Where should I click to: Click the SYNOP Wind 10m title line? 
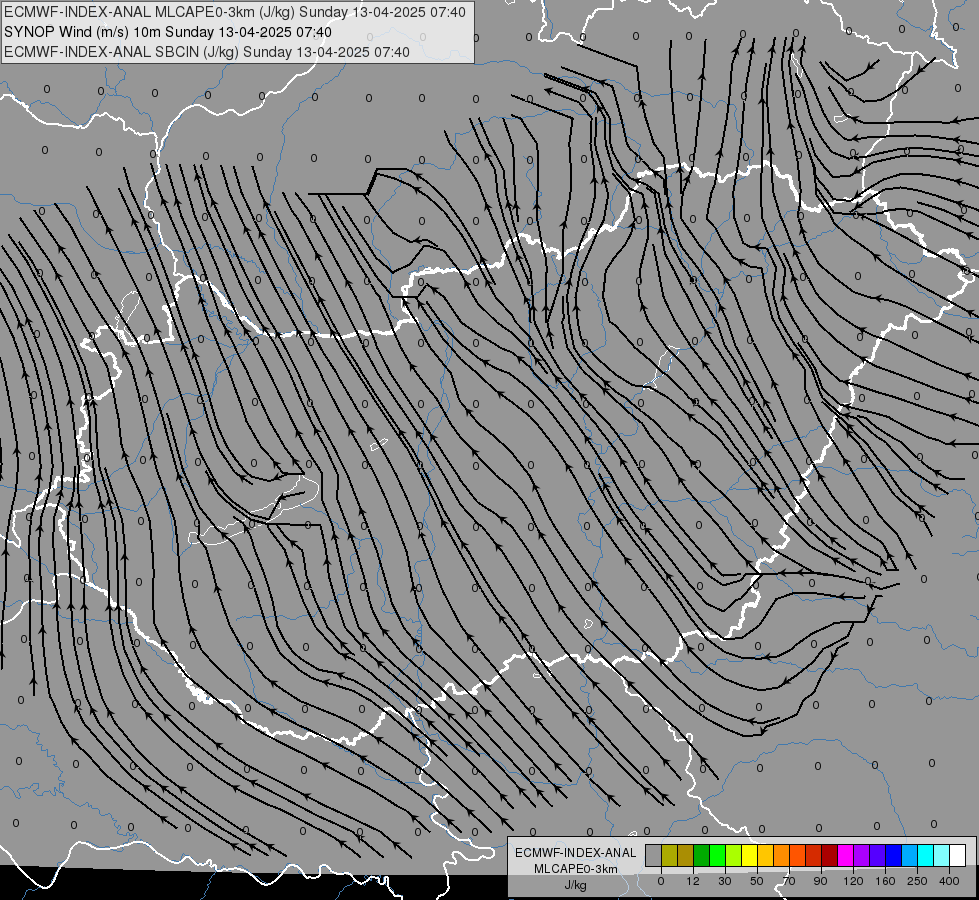tap(168, 32)
